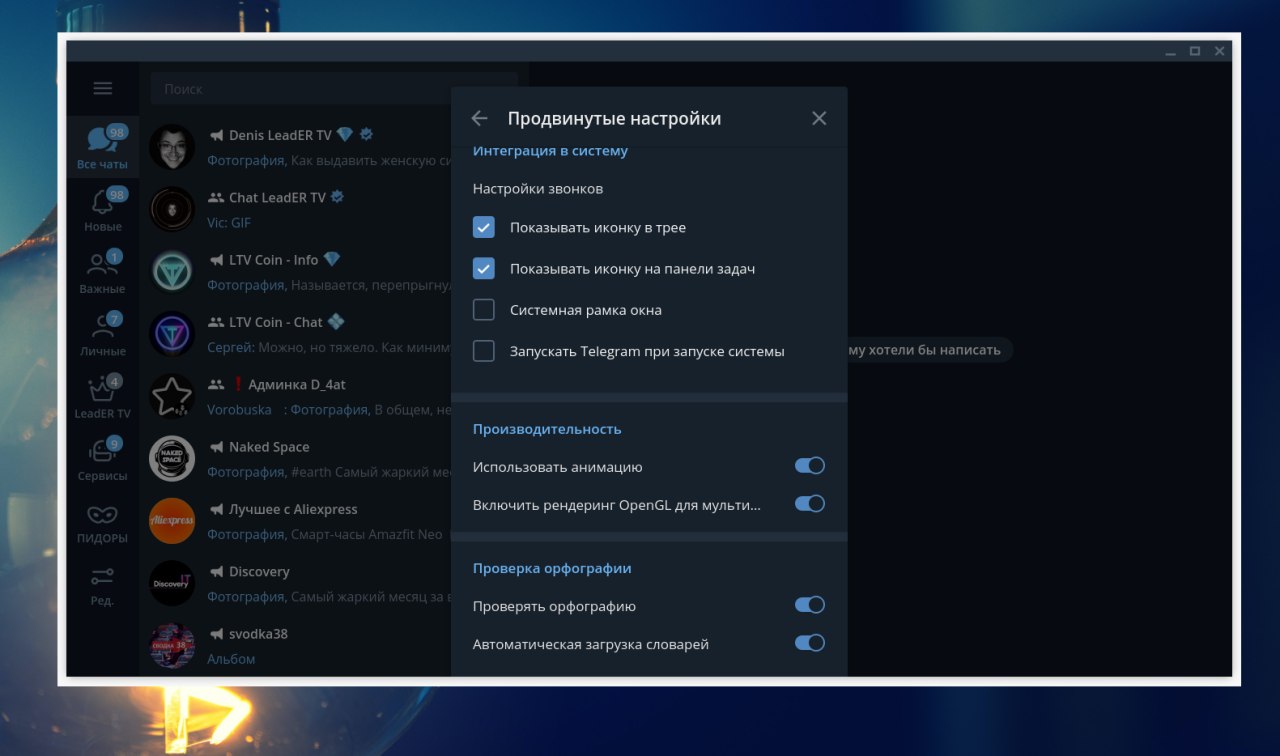This screenshot has width=1280, height=756.
Task: Click the Производительность section header
Action: 547,429
